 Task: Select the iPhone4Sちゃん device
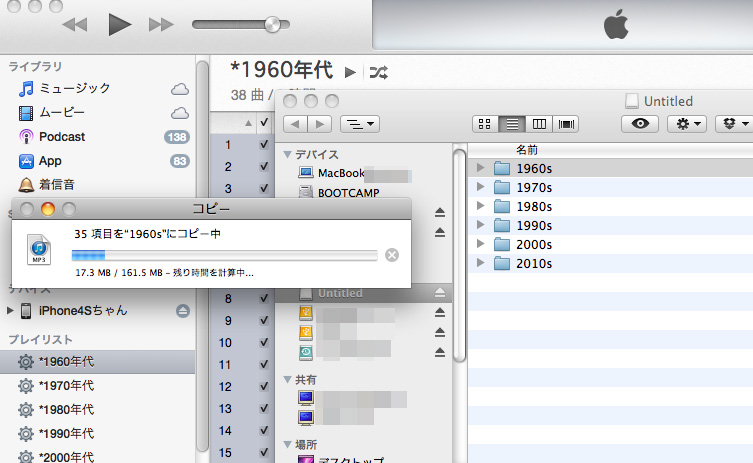(x=83, y=311)
